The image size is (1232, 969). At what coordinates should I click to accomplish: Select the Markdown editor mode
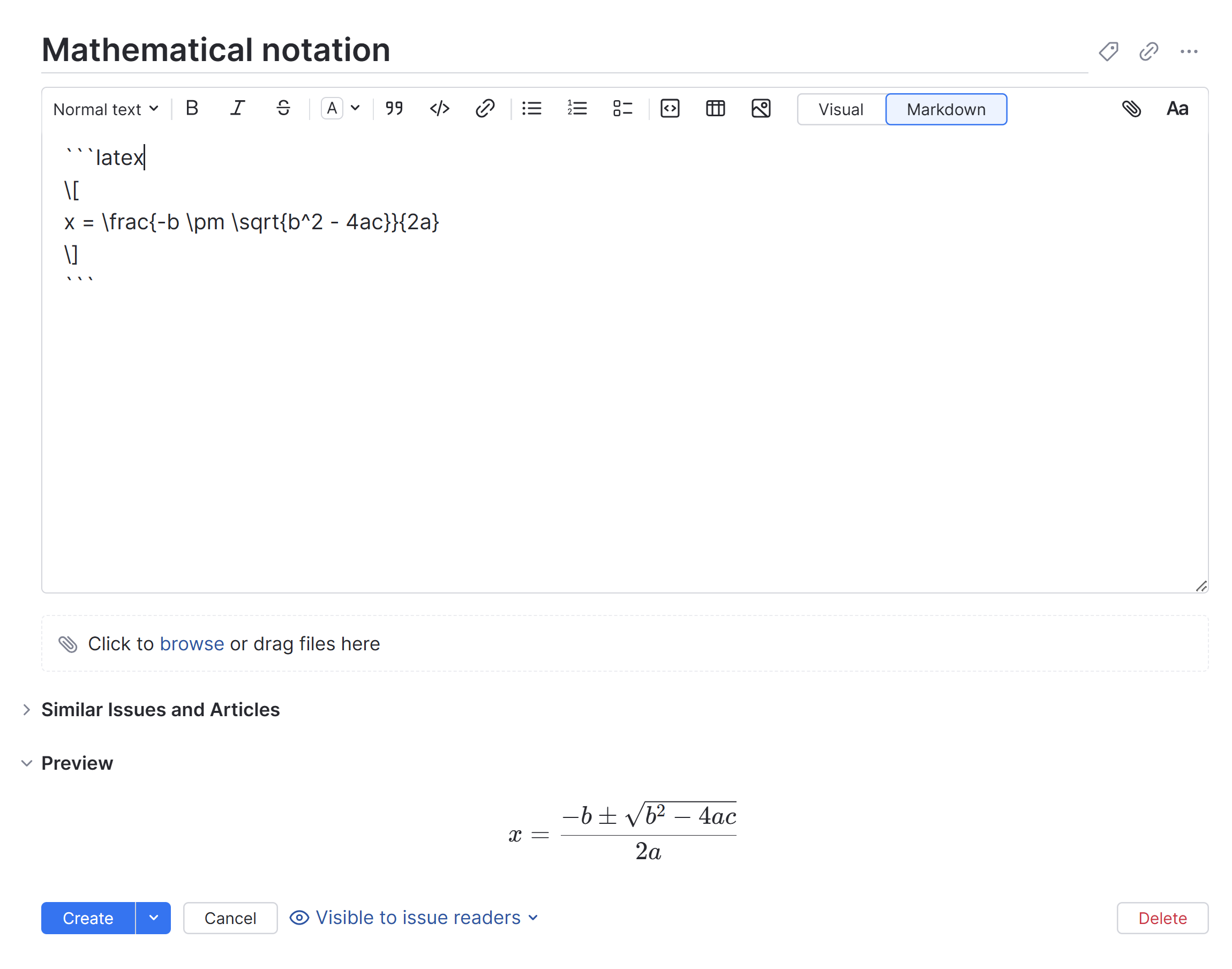pyautogui.click(x=945, y=109)
